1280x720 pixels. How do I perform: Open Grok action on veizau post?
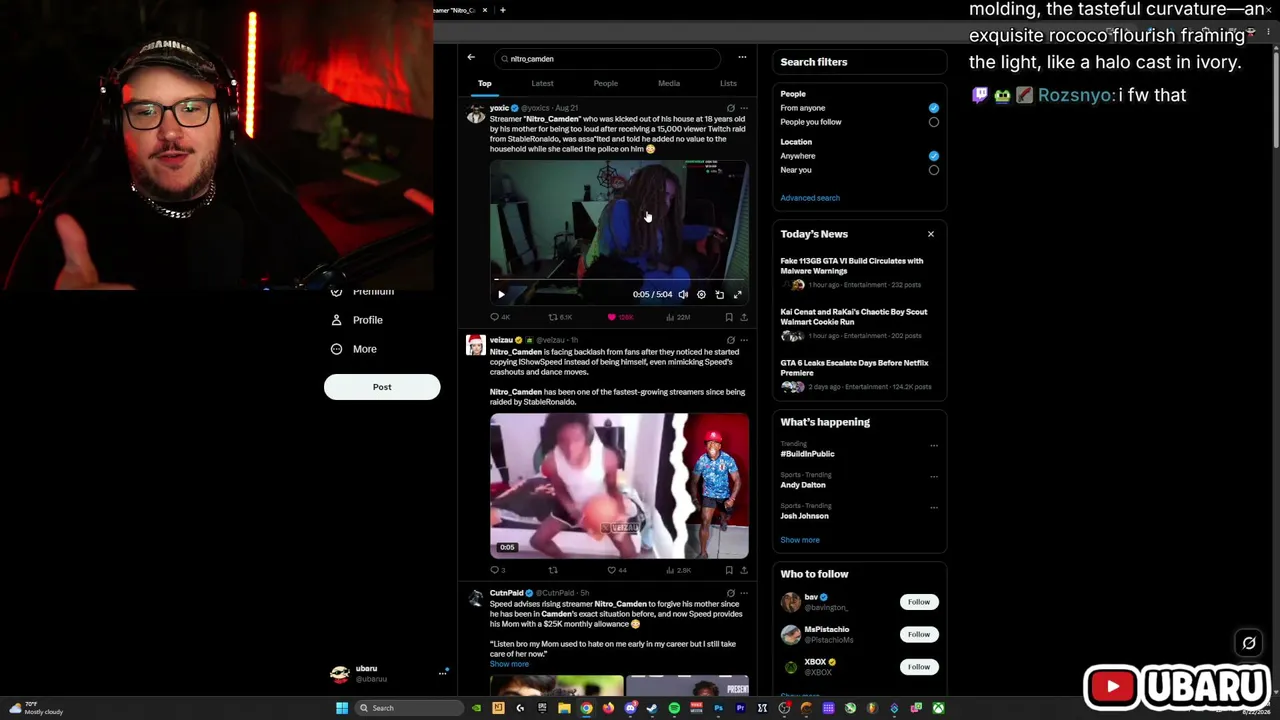click(730, 340)
